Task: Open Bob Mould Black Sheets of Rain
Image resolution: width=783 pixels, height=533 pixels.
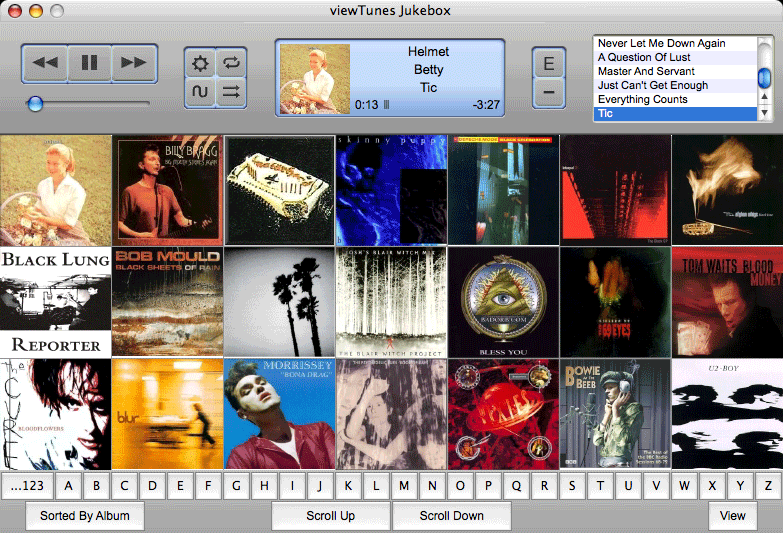Action: (168, 302)
